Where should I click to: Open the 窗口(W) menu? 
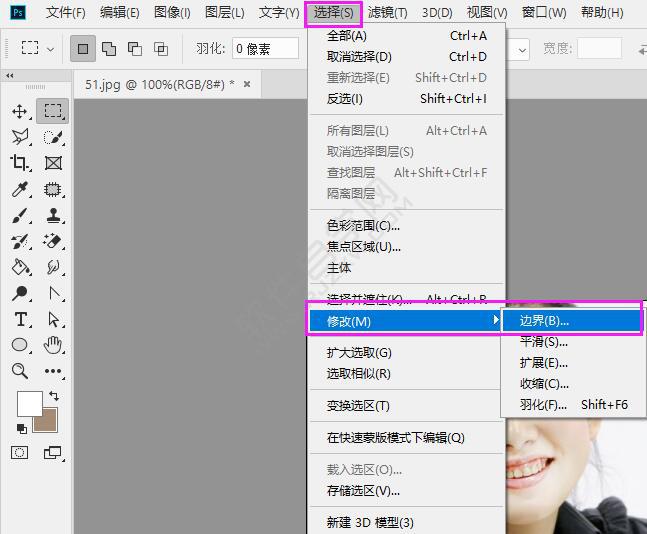[544, 12]
